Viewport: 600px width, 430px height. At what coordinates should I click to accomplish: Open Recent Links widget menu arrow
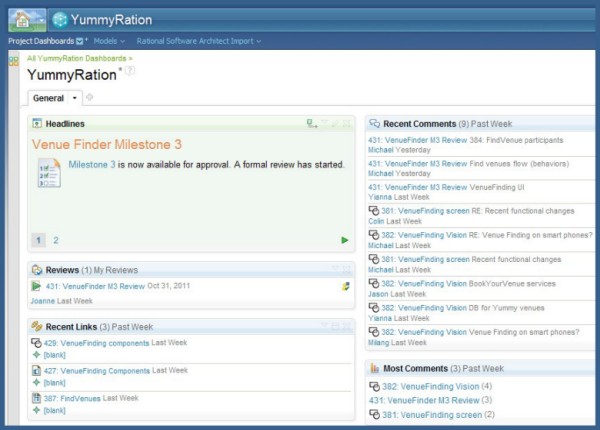[324, 326]
